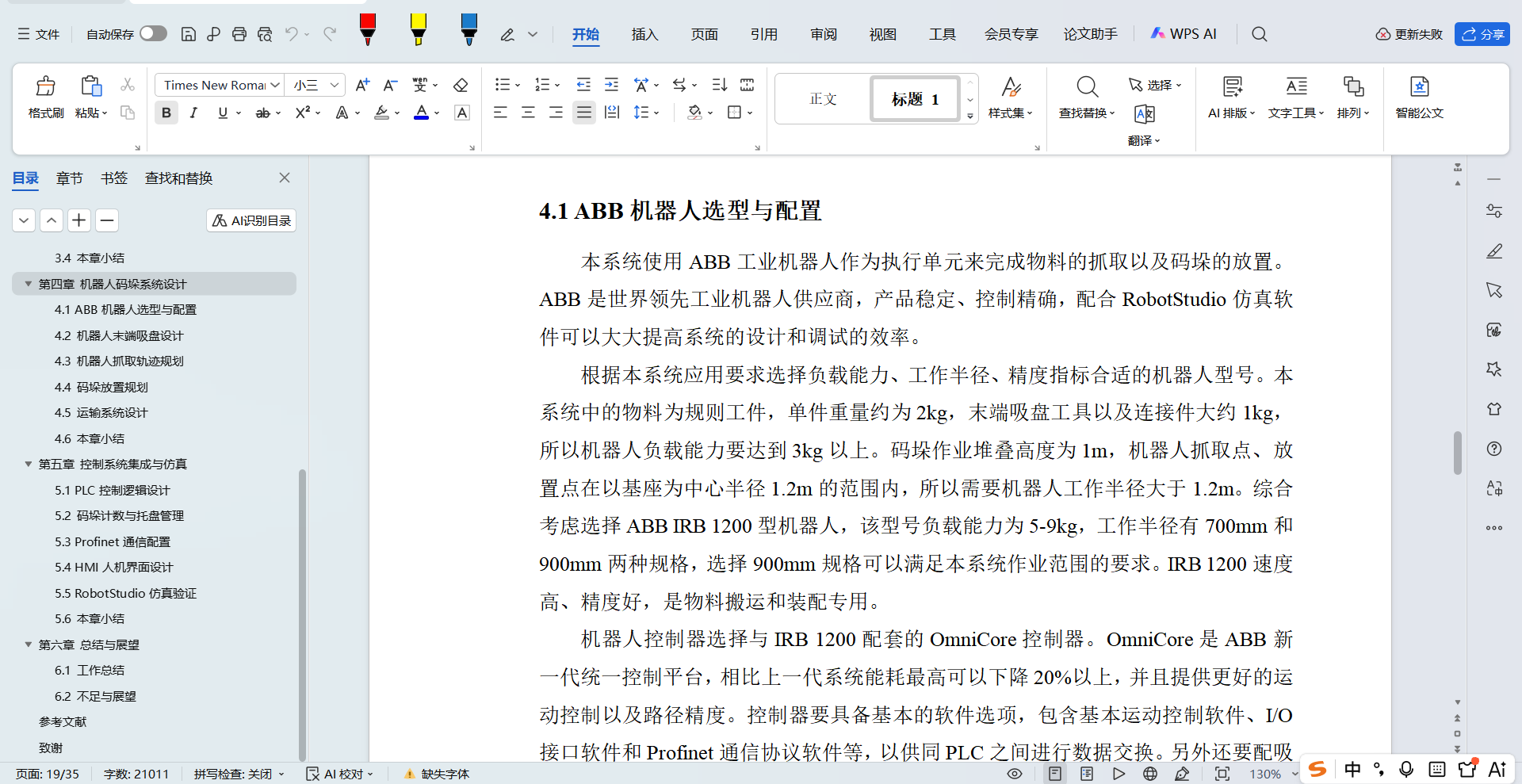Screen dimensions: 1522x784
Task: Click the Save document icon
Action: coord(189,34)
